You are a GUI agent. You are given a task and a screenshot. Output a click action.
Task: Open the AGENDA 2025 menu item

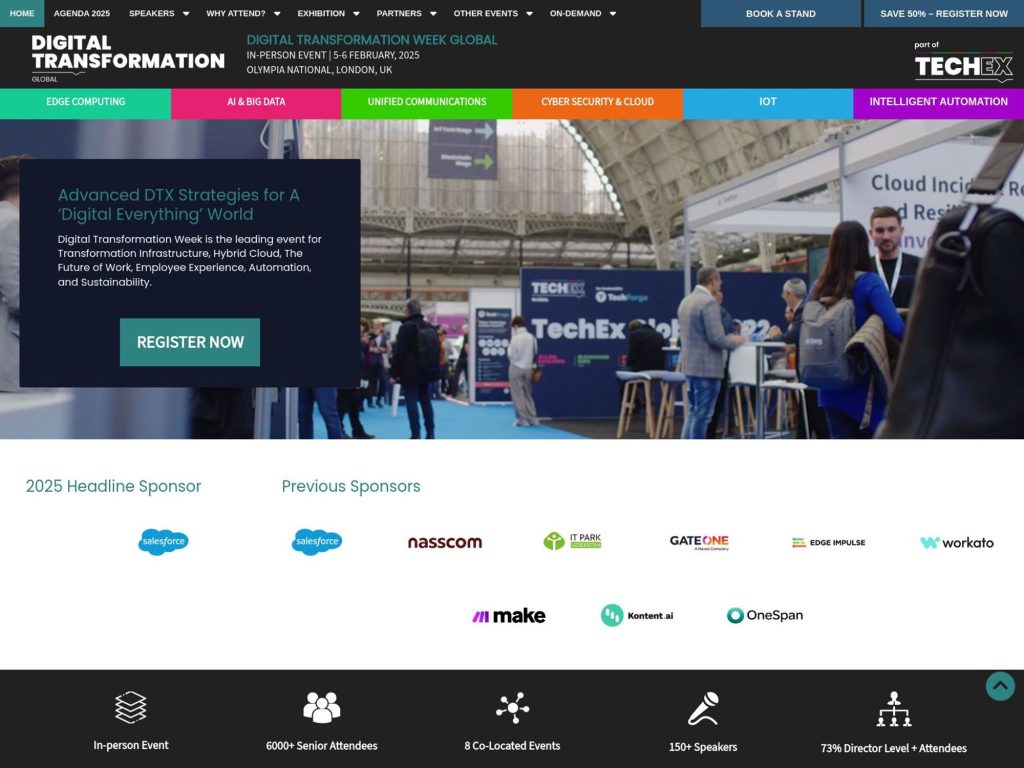(x=84, y=14)
